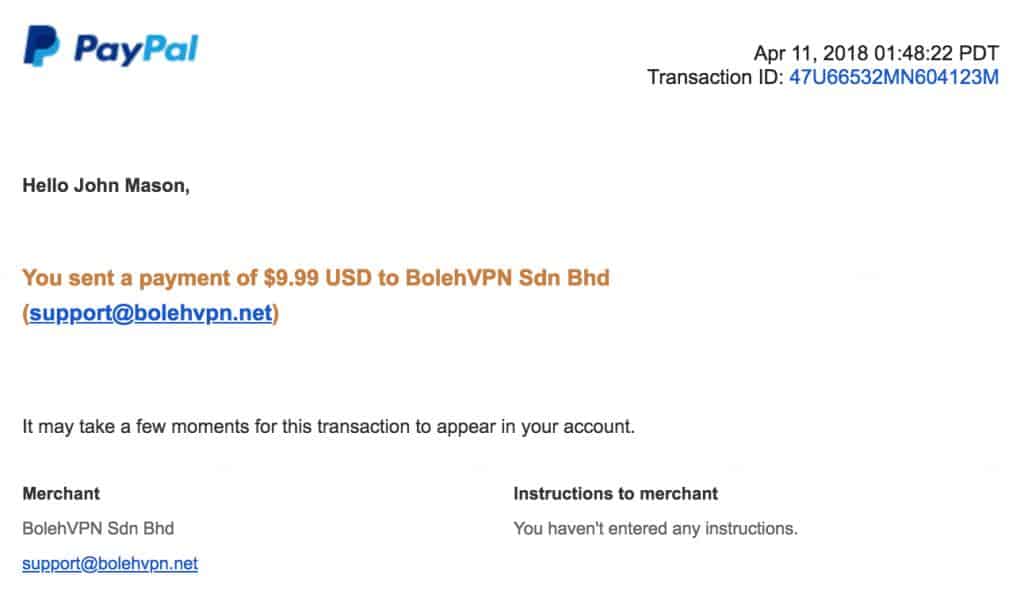Open support@bolehvpn.net link under Merchant
This screenshot has height=590, width=1024.
pos(110,563)
